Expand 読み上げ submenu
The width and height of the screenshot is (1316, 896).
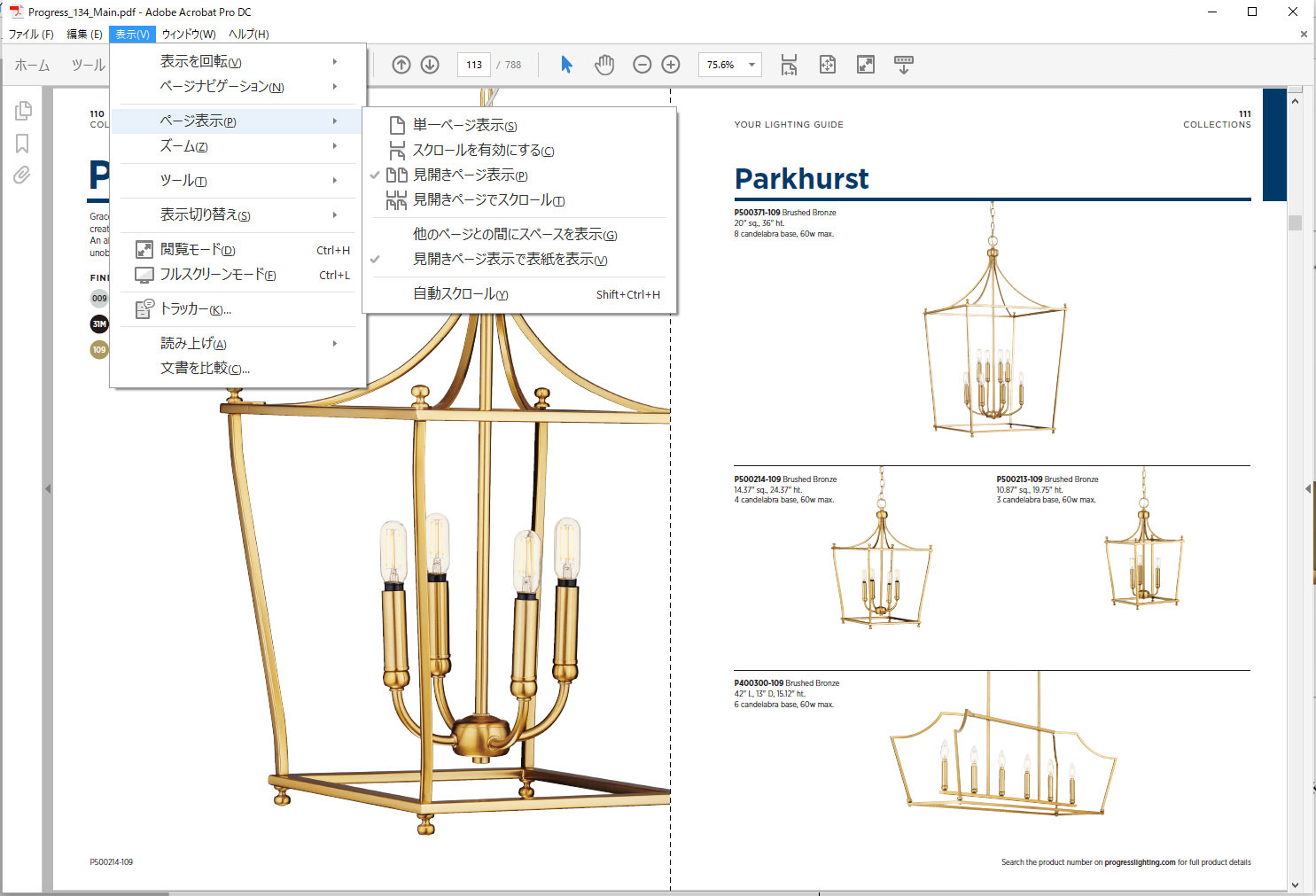pyautogui.click(x=238, y=343)
